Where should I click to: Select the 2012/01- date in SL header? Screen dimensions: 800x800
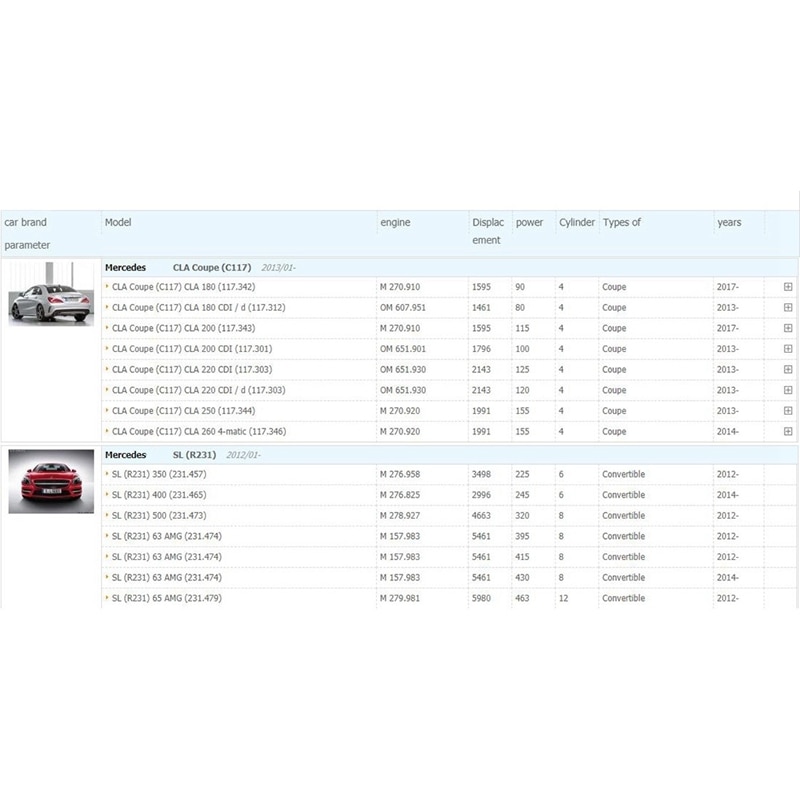click(243, 455)
